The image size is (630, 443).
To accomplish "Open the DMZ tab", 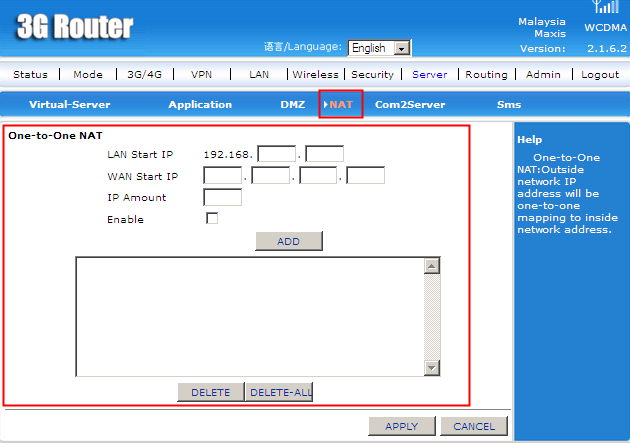I will click(x=292, y=104).
